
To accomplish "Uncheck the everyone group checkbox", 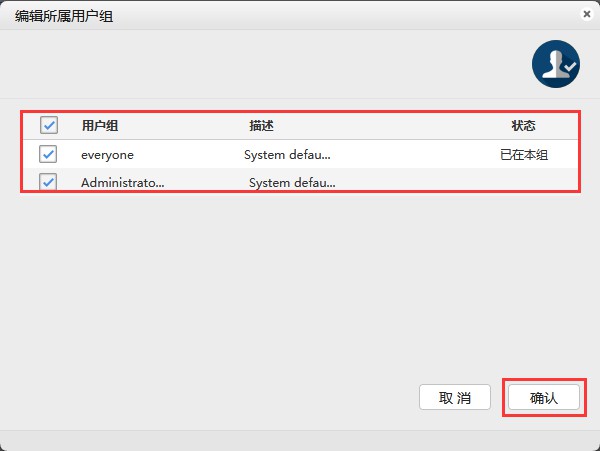I will pyautogui.click(x=48, y=155).
